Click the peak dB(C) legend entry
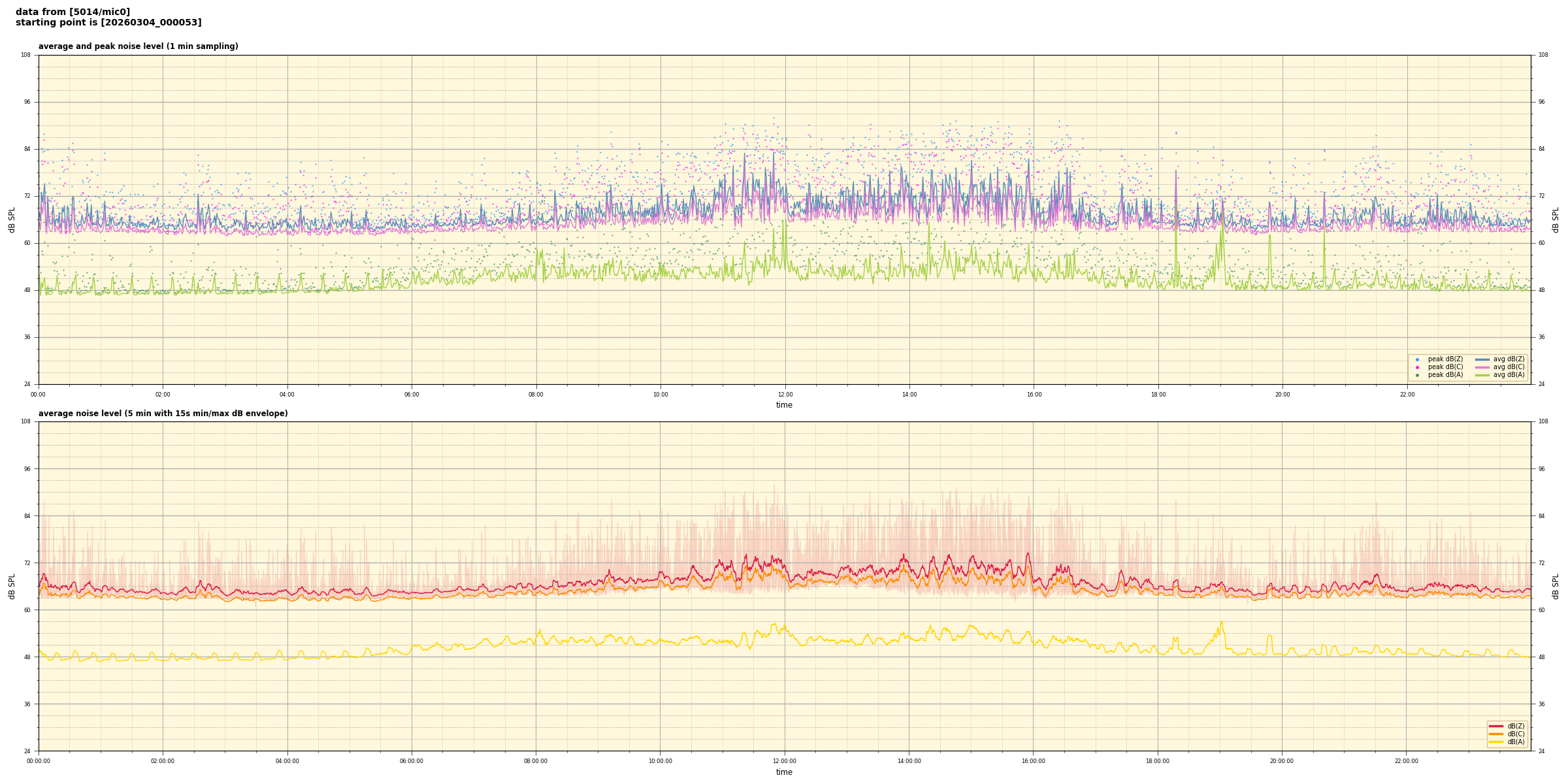Image resolution: width=1568 pixels, height=784 pixels. point(1445,367)
